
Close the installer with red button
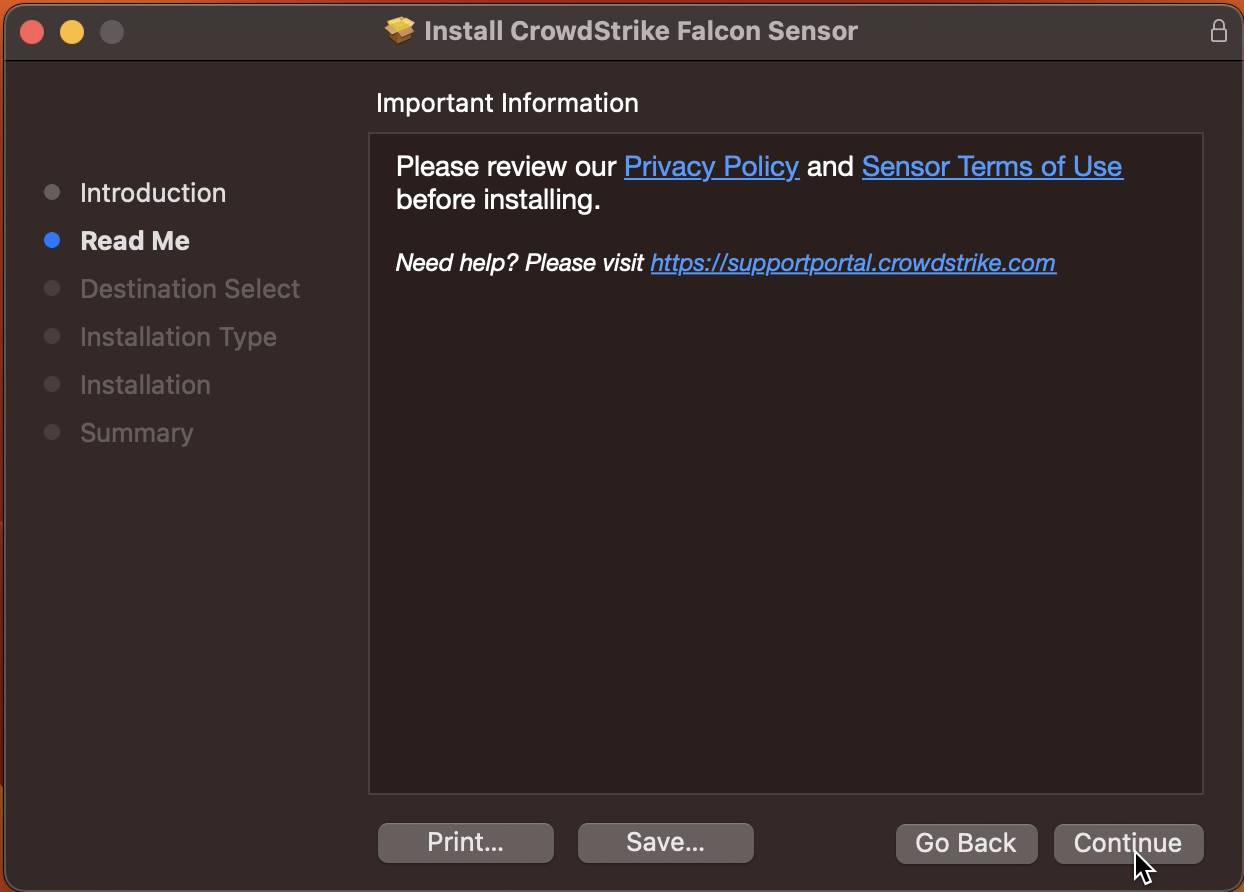pyautogui.click(x=32, y=32)
